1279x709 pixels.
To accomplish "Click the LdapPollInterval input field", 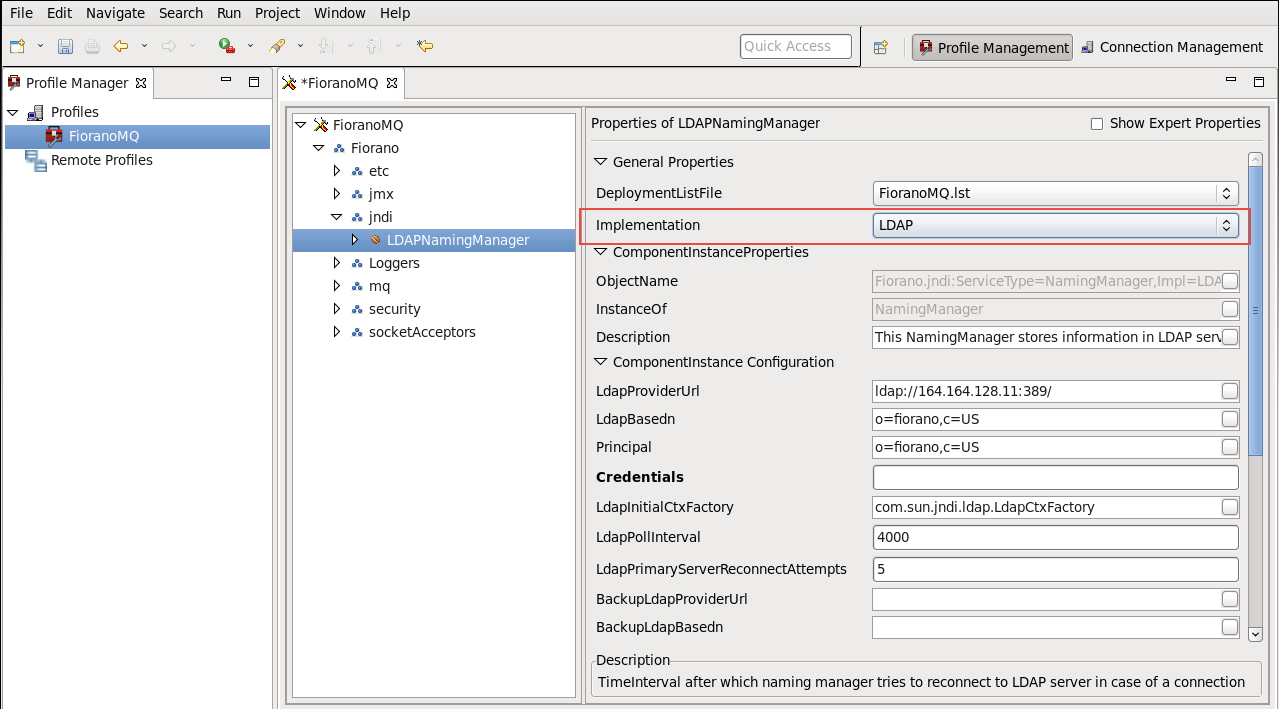I will [x=1056, y=537].
